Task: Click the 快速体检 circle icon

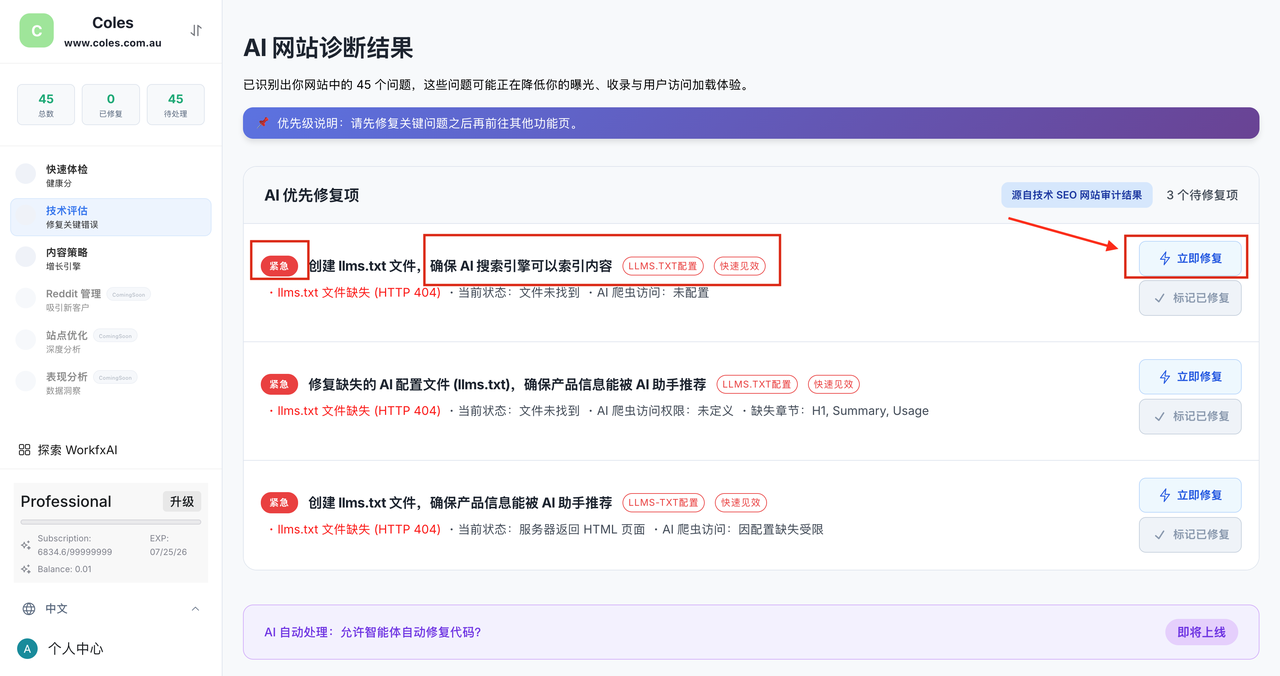Action: point(26,174)
